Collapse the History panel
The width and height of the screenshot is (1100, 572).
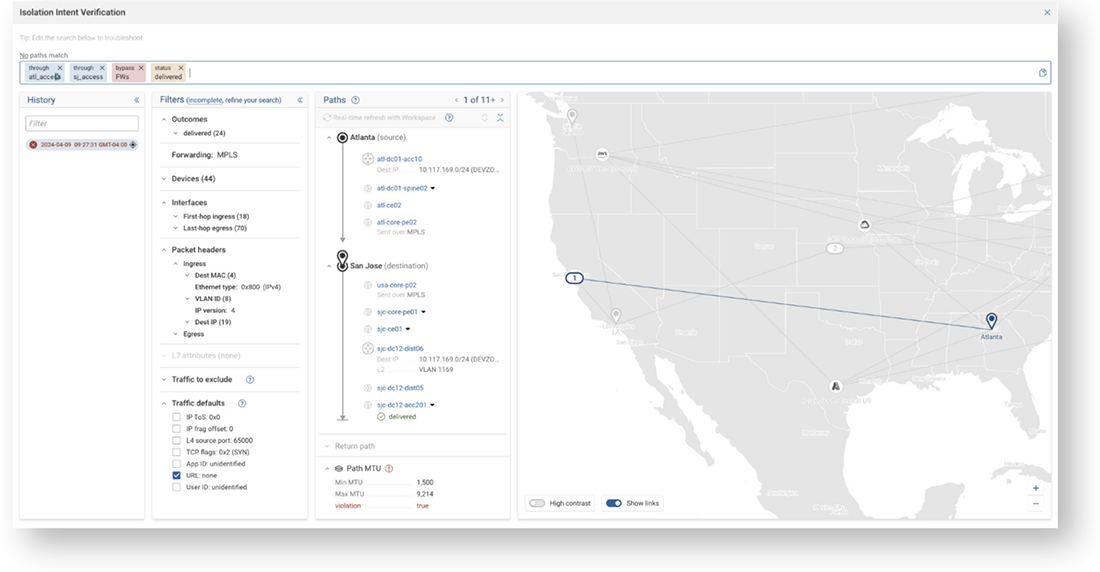tap(136, 100)
